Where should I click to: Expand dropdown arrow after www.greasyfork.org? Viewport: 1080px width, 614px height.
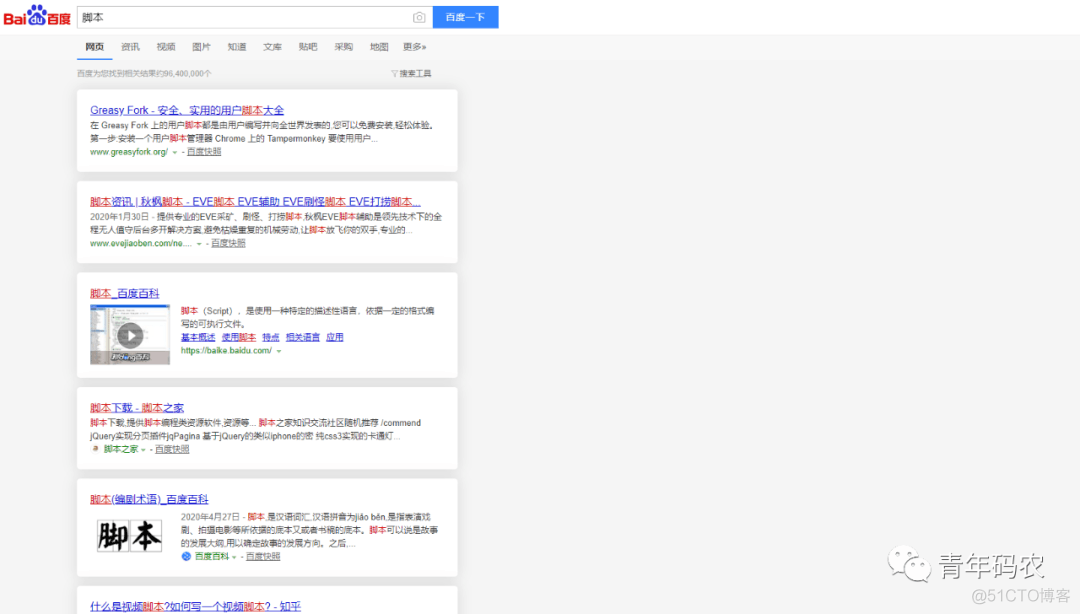click(x=175, y=152)
